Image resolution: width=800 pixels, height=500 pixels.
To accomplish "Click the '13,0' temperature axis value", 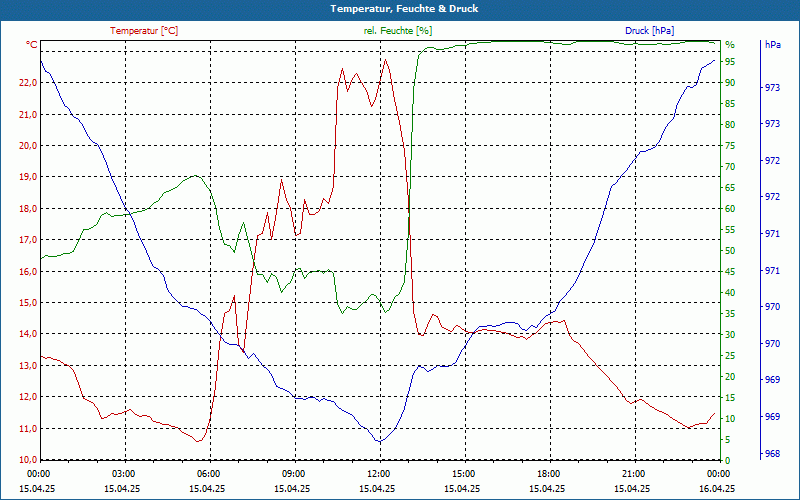I will coord(28,365).
